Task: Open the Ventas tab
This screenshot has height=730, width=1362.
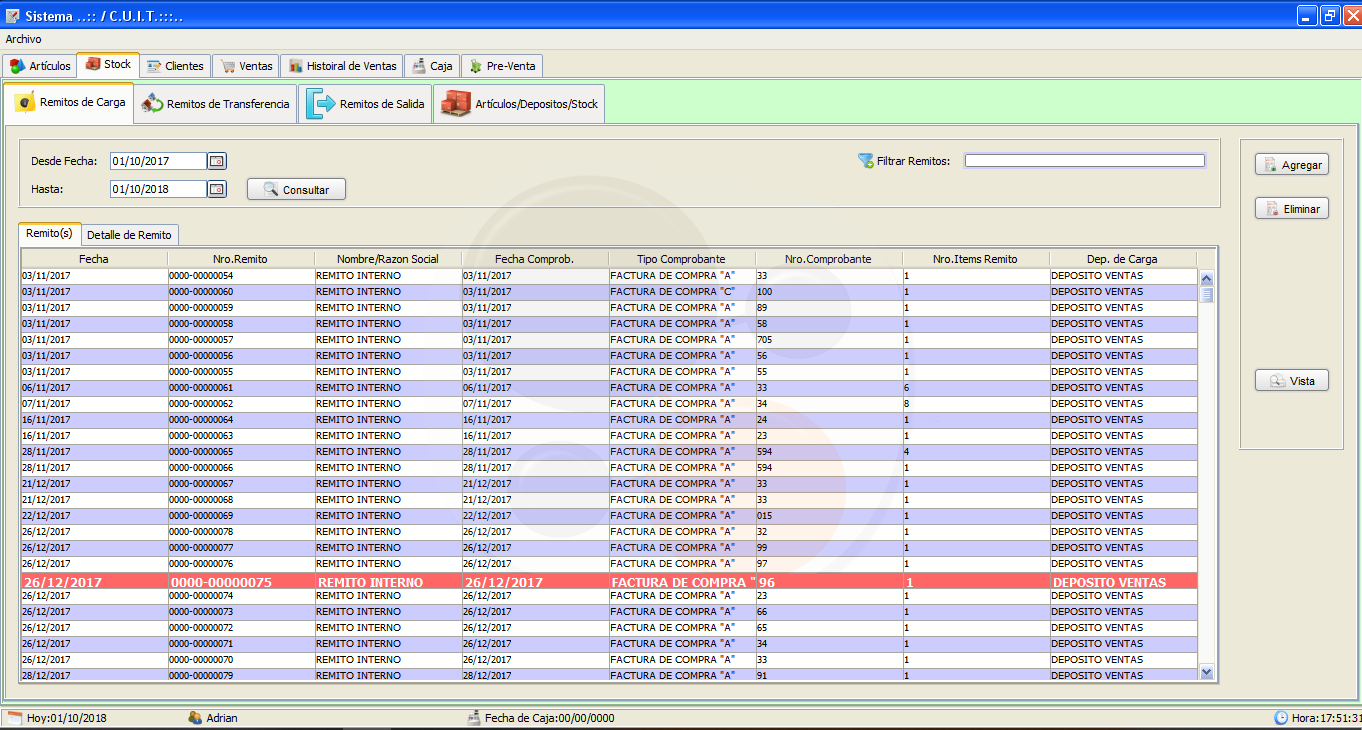Action: click(x=245, y=66)
